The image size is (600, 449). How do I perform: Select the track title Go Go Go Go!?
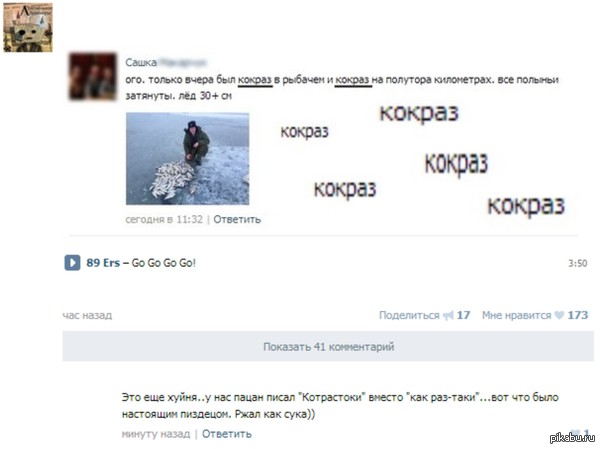tap(163, 263)
